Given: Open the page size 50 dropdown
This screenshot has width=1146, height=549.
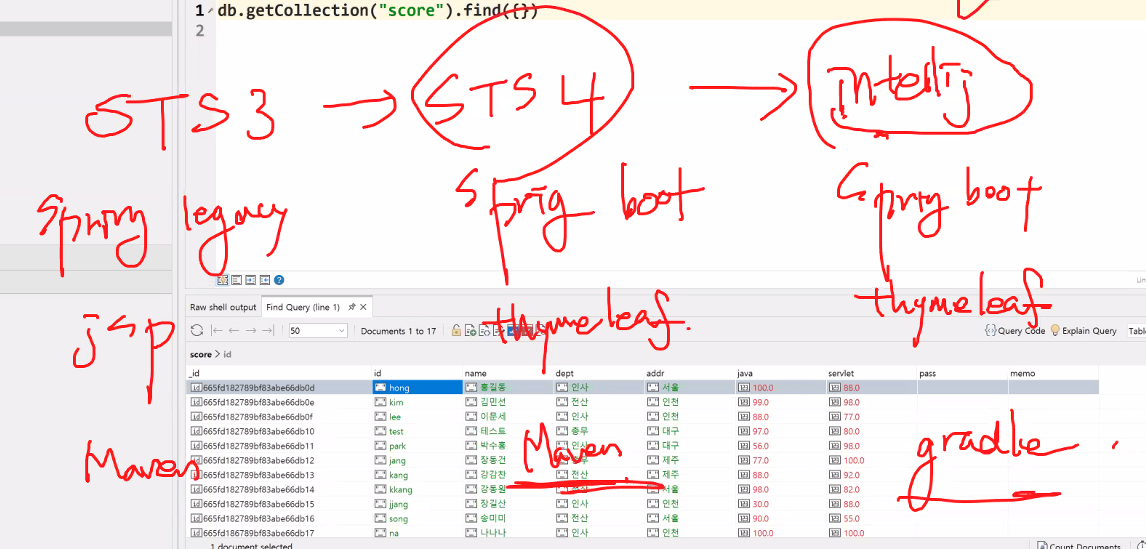Looking at the screenshot, I should pos(318,331).
